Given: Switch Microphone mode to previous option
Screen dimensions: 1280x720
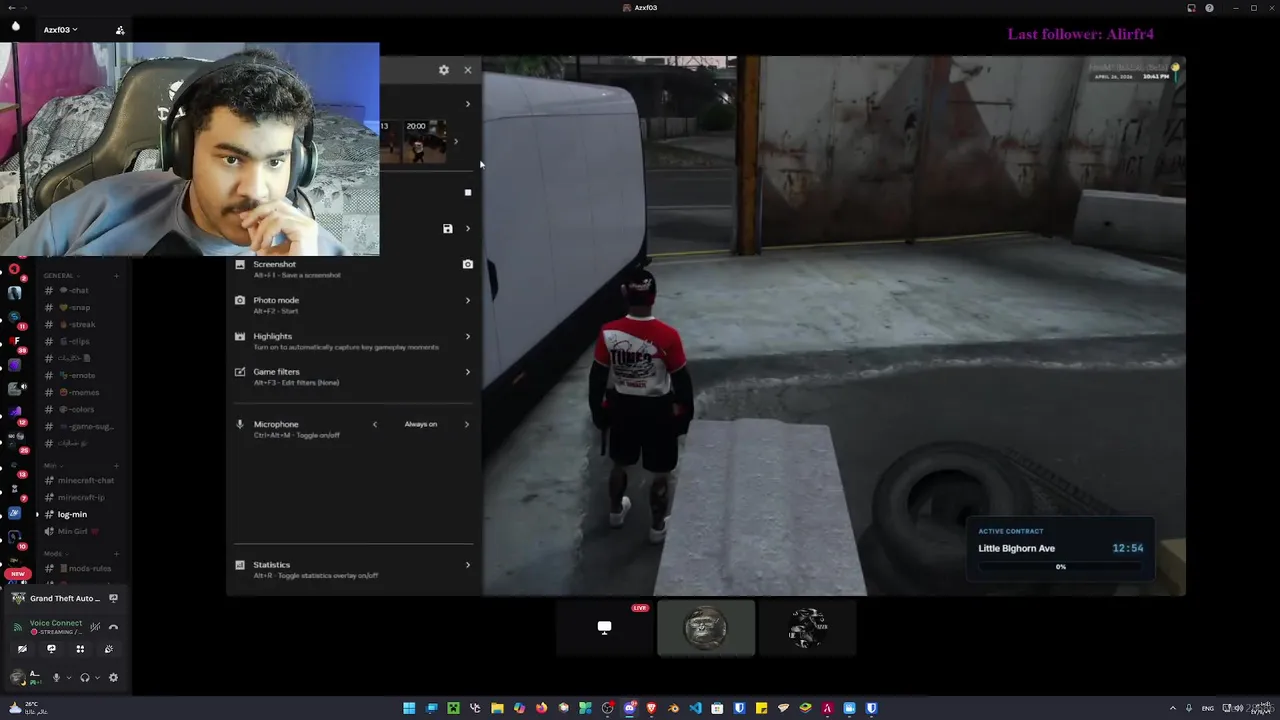Looking at the screenshot, I should 375,424.
